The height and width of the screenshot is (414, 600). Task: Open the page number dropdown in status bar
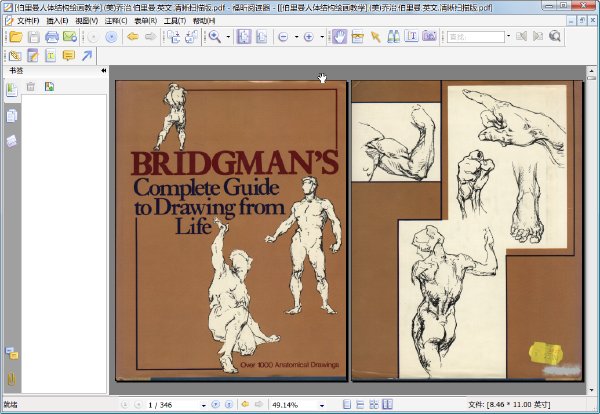pyautogui.click(x=204, y=405)
